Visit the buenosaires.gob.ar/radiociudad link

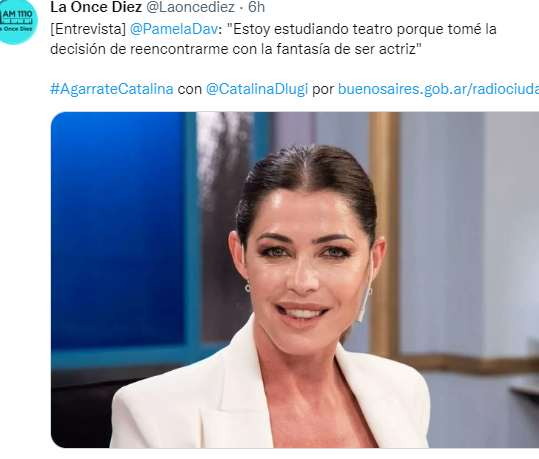click(438, 89)
